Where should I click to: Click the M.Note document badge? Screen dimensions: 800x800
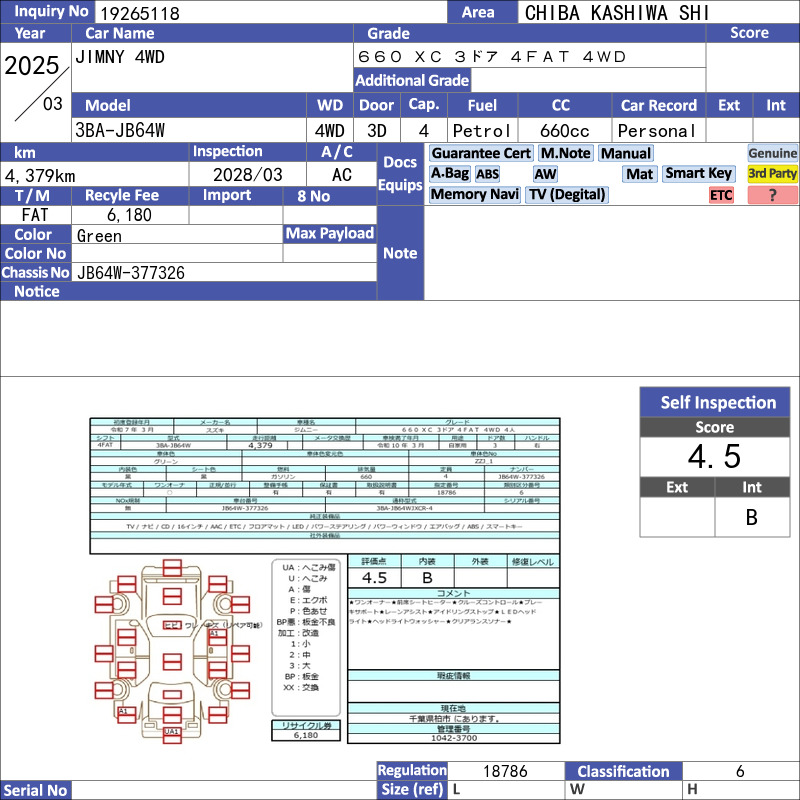565,153
